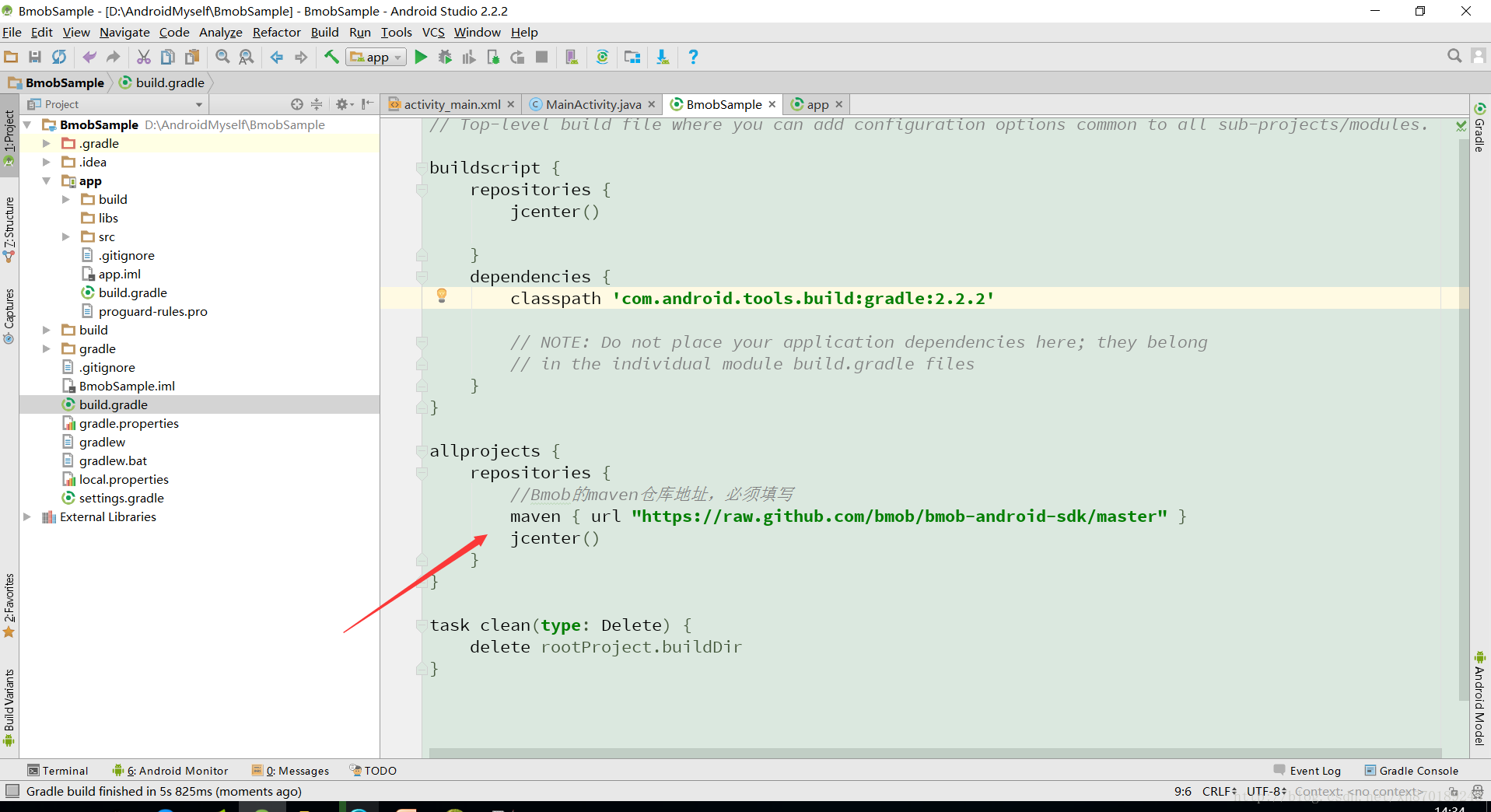The width and height of the screenshot is (1491, 812).
Task: Click the Copy icon in the toolbar
Action: click(x=168, y=57)
